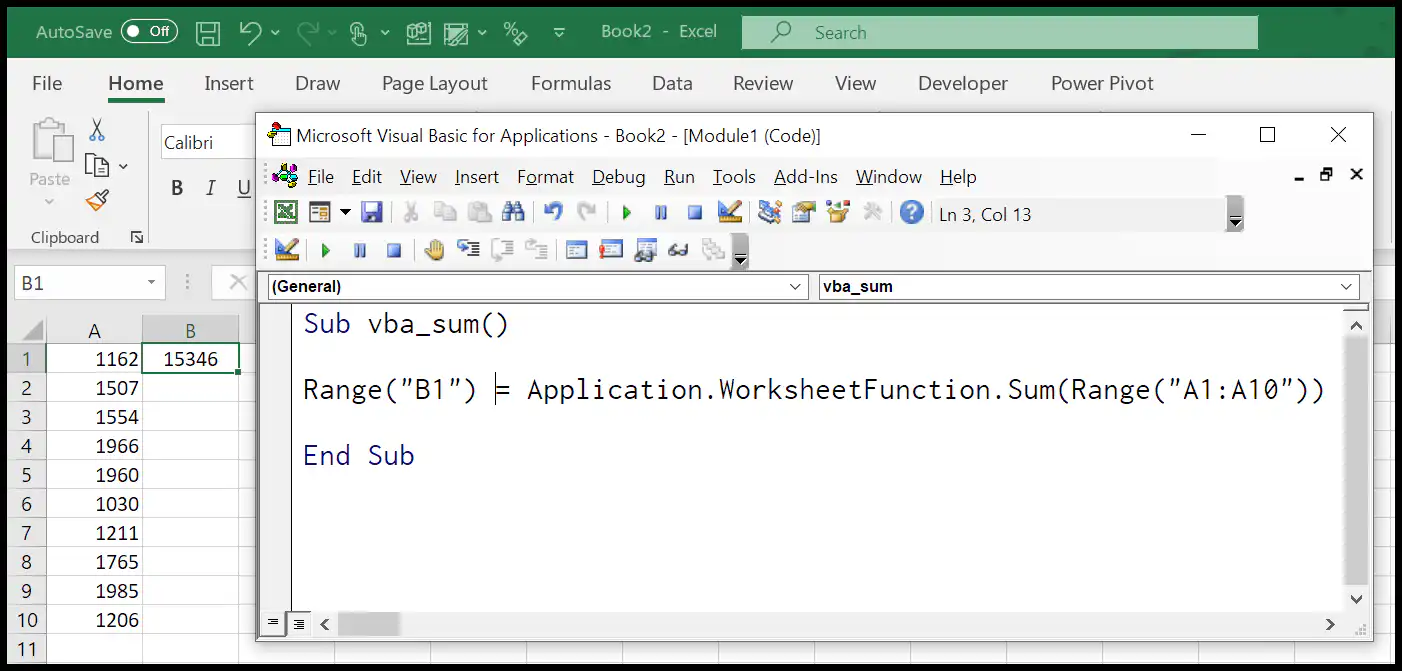Click the Step Over debug icon

[502, 250]
